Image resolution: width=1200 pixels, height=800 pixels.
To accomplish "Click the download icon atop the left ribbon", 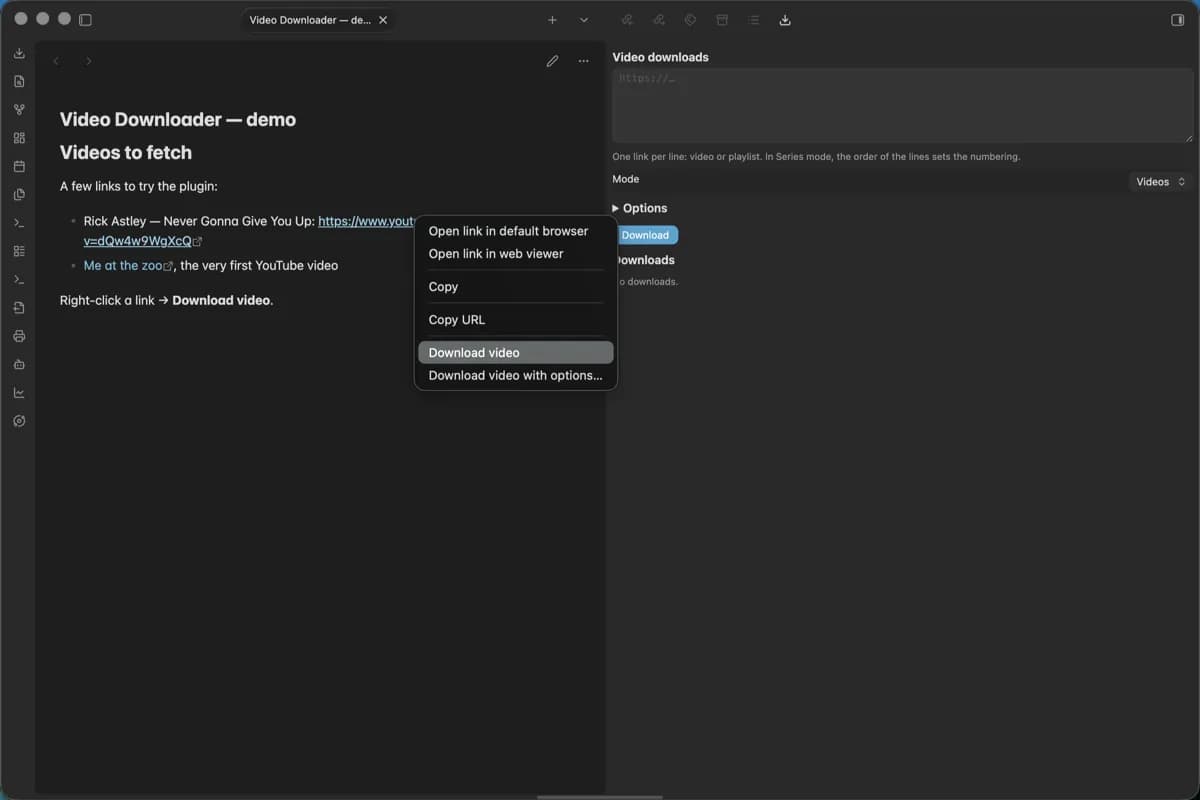I will click(19, 53).
